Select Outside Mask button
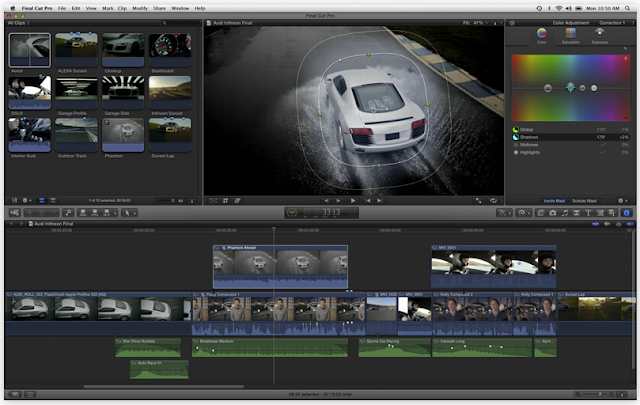 click(x=584, y=201)
